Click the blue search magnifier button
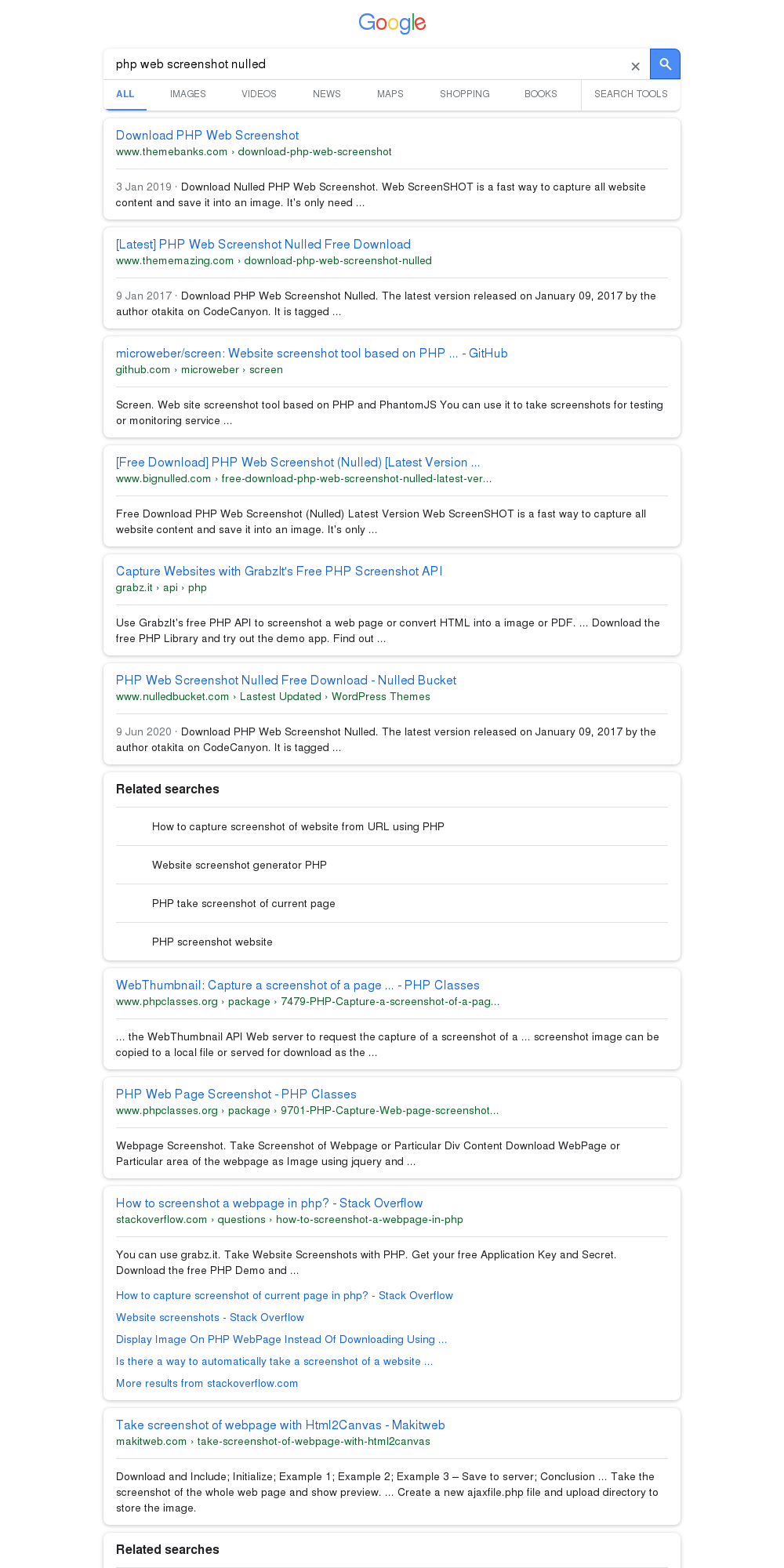Viewport: 784px width, 1568px height. pyautogui.click(x=665, y=64)
